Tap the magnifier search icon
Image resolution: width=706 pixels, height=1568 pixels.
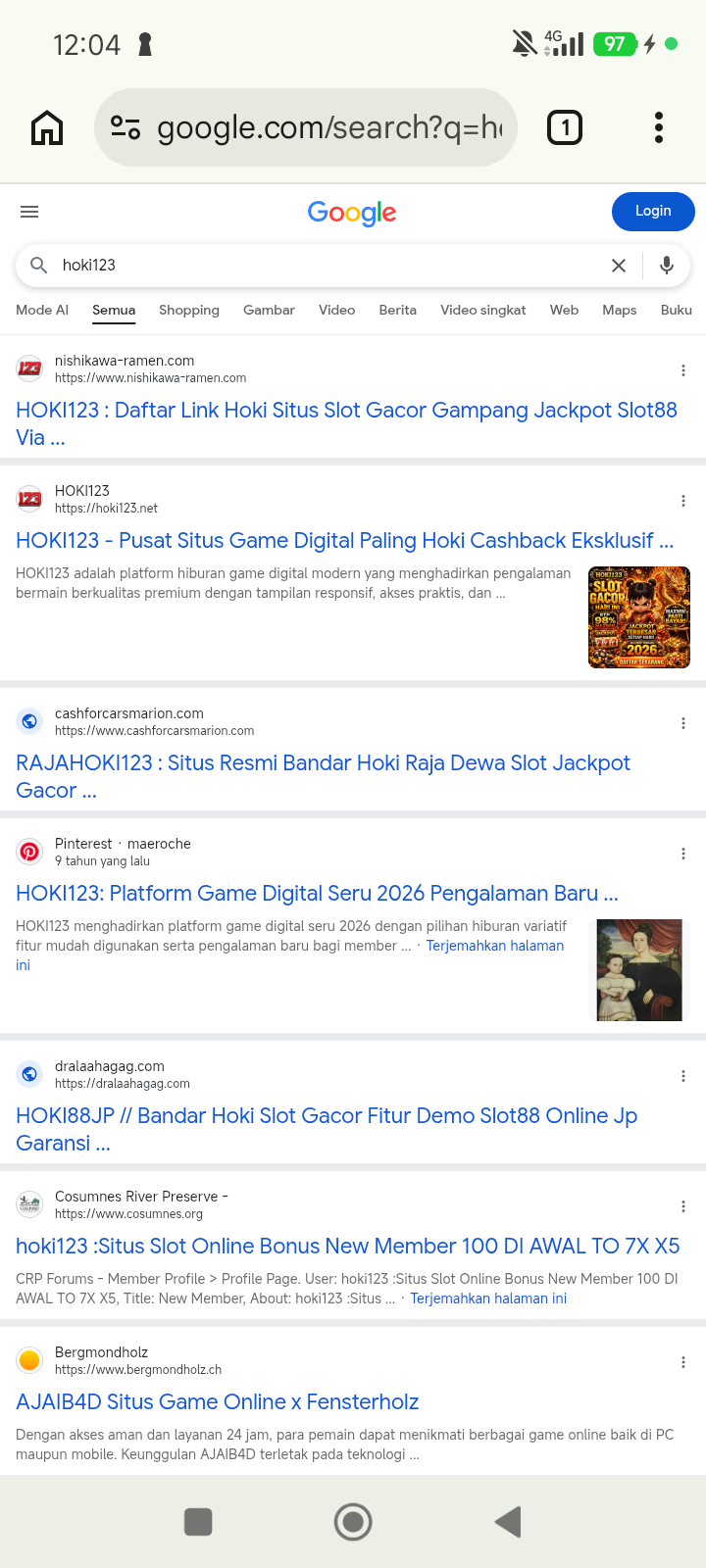point(39,266)
